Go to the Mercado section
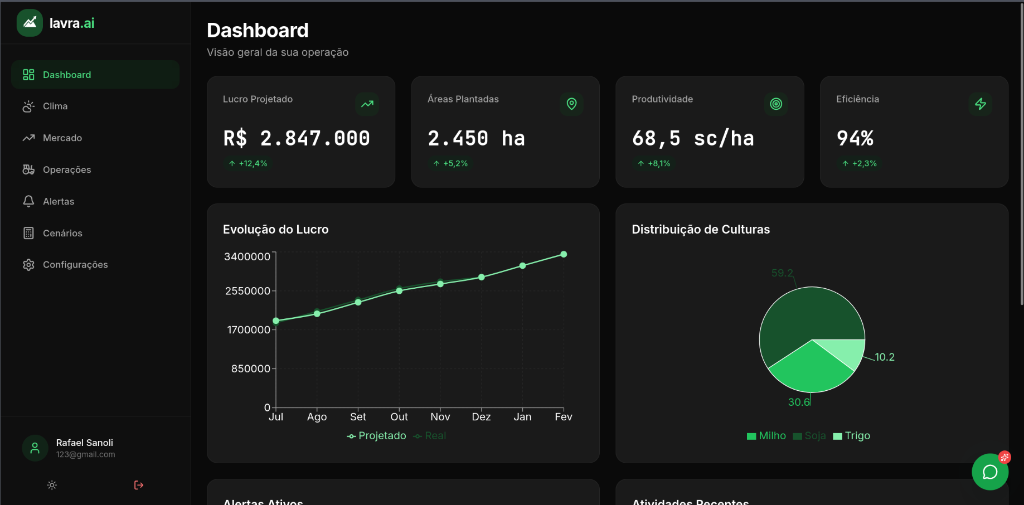Image resolution: width=1024 pixels, height=505 pixels. [x=62, y=138]
